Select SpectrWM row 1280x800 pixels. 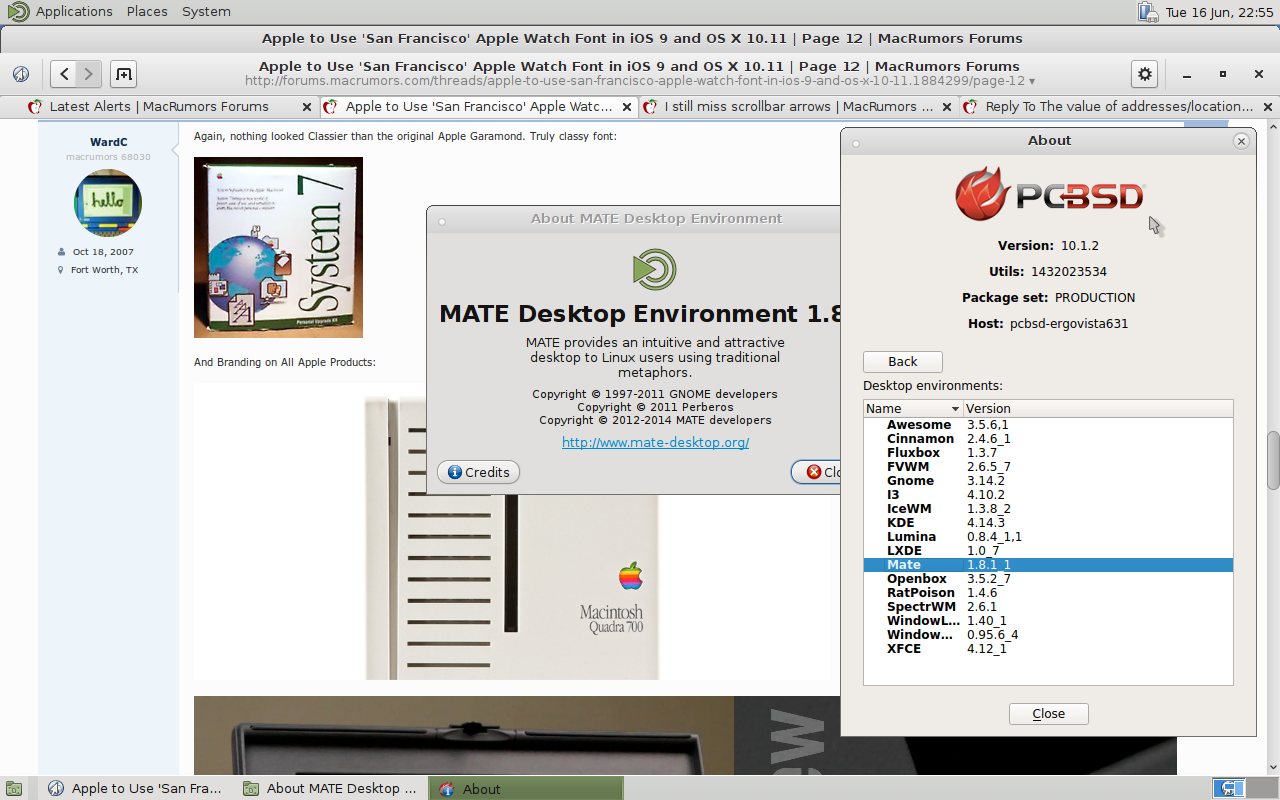click(1048, 607)
